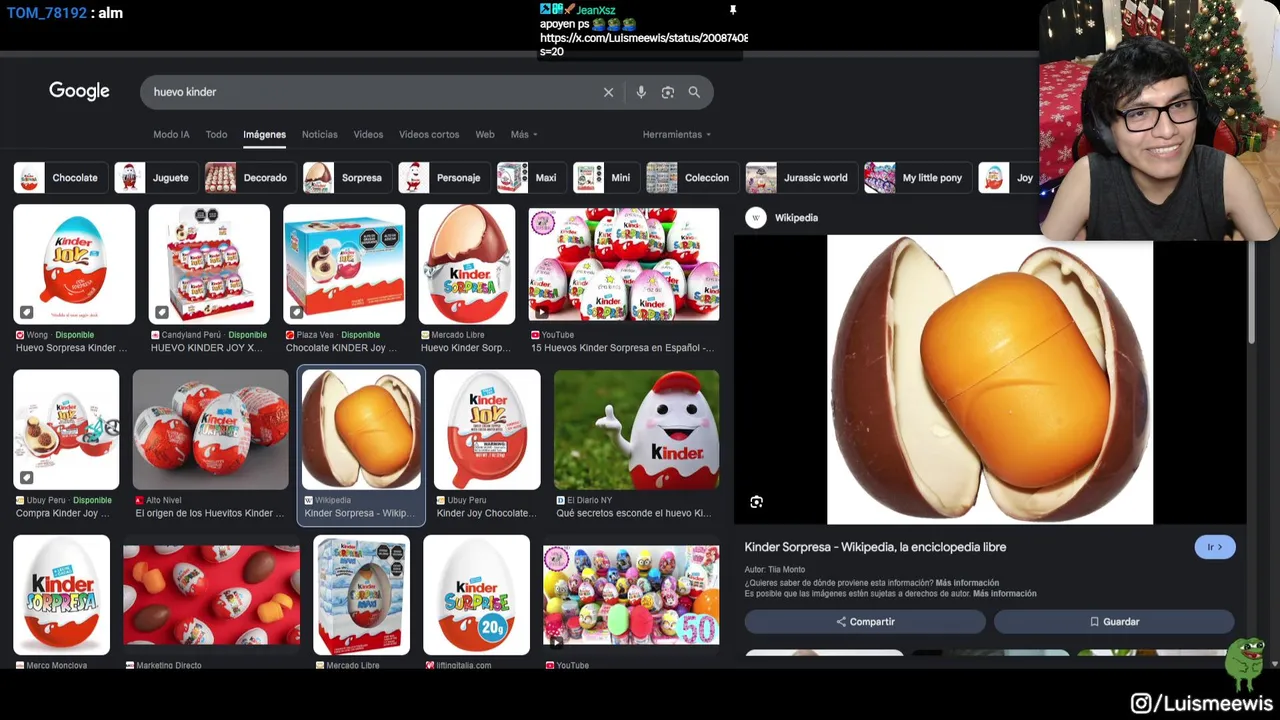This screenshot has height=720, width=1280.
Task: Open Ubuy Peru Kinder Joy Chocolate image
Action: click(487, 430)
